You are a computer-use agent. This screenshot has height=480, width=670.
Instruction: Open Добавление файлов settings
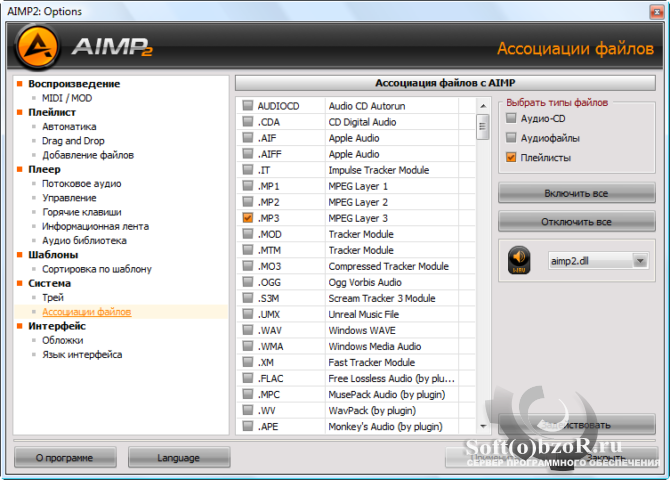click(x=88, y=155)
